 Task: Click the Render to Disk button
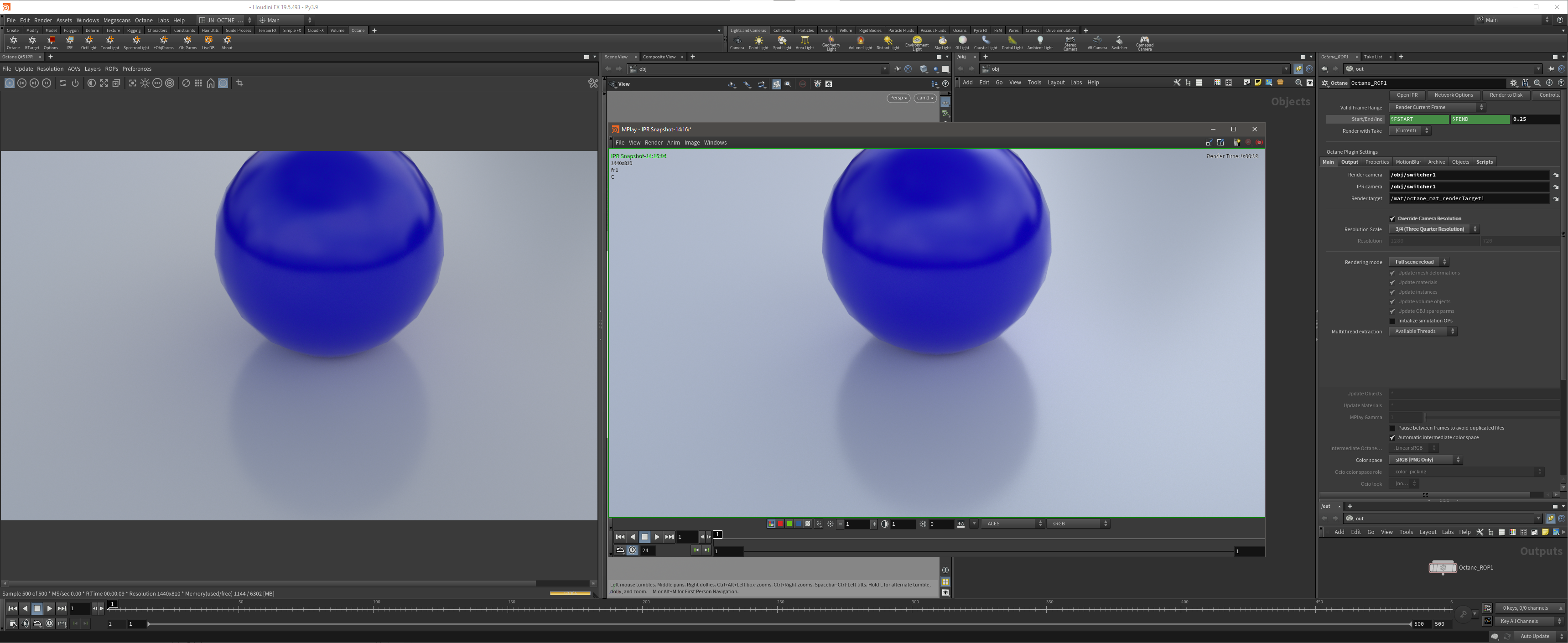[x=1506, y=95]
